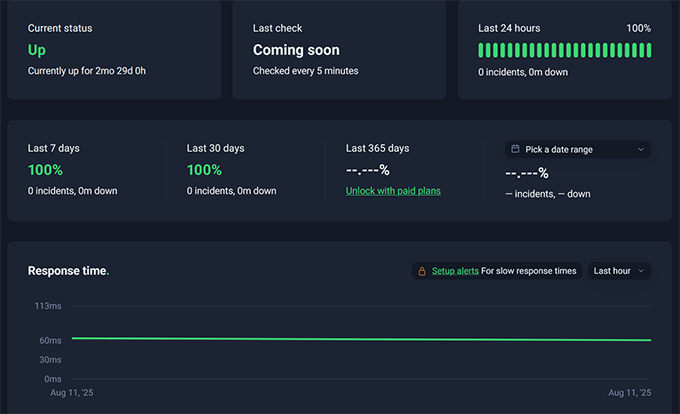Open the Setup alerts link
The image size is (680, 414).
(455, 271)
